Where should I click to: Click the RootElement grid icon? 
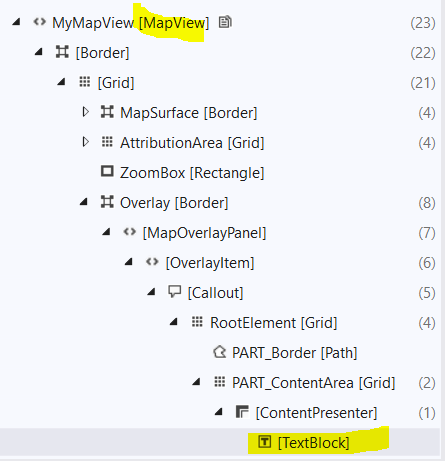(197, 322)
